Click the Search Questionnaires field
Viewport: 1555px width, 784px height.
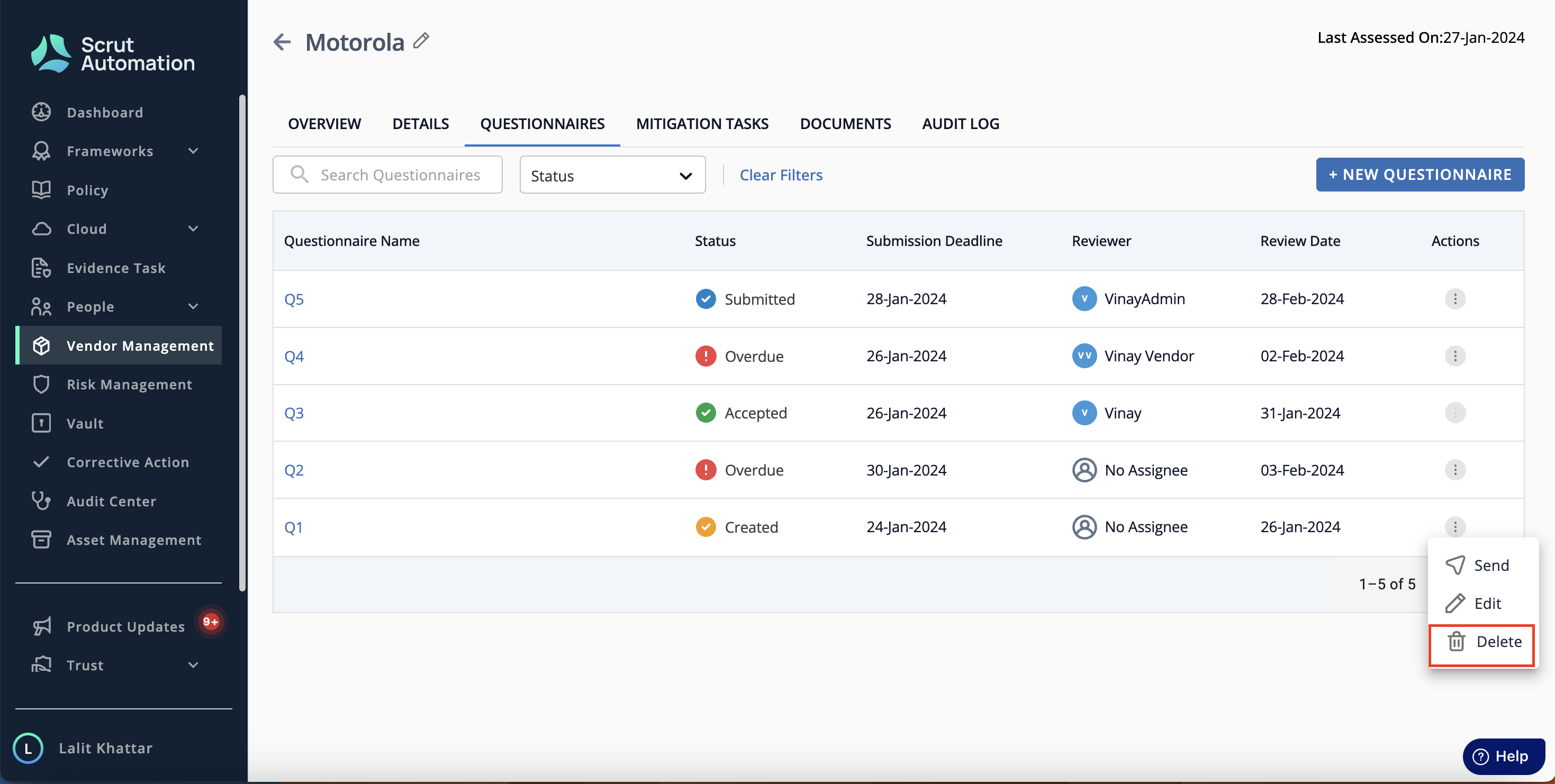click(x=387, y=175)
